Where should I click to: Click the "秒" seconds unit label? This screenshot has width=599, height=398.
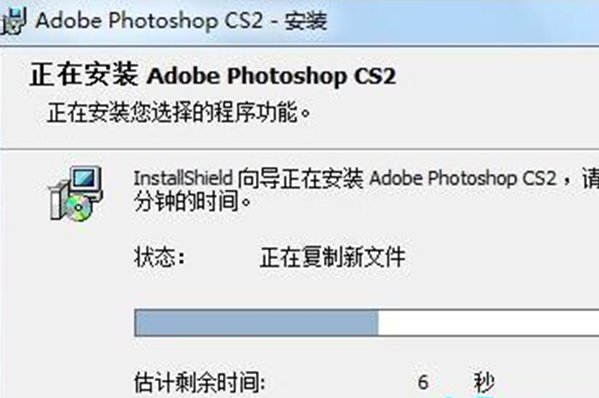pyautogui.click(x=484, y=382)
